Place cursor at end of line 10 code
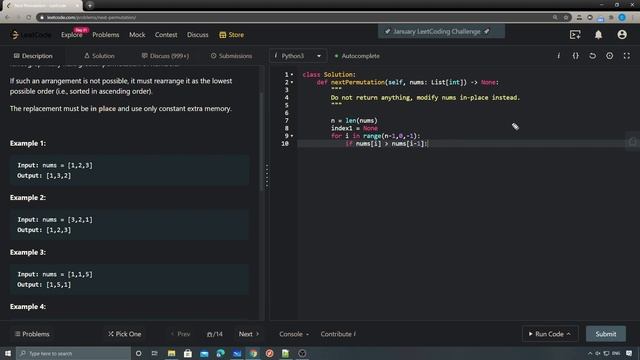 427,144
